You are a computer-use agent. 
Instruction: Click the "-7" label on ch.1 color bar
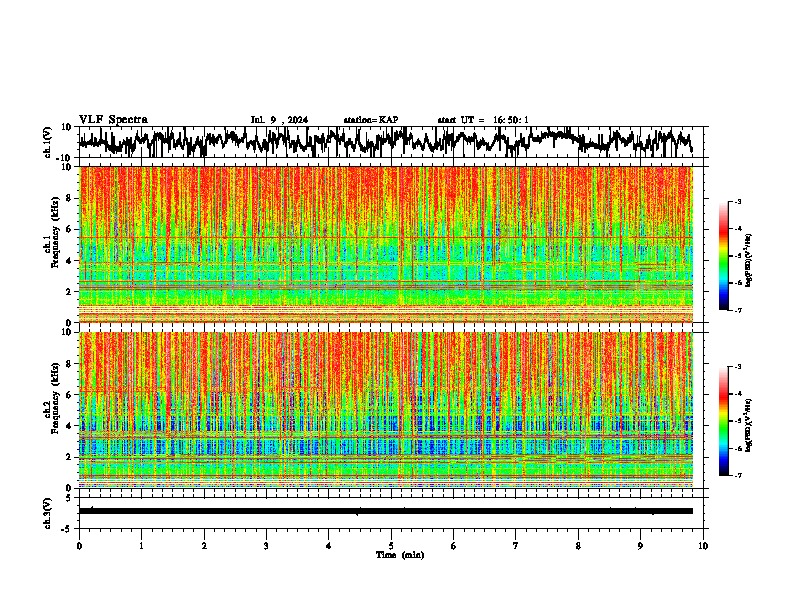click(x=738, y=310)
